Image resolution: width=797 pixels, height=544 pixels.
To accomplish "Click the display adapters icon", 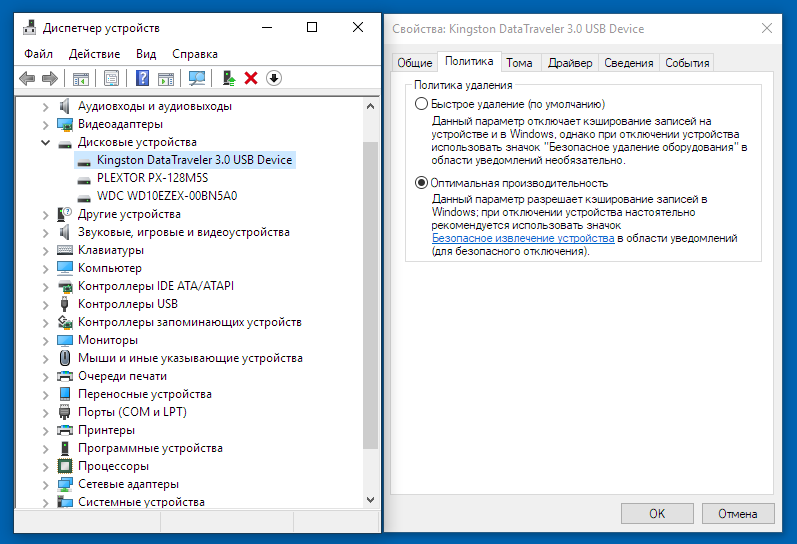I will 65,124.
